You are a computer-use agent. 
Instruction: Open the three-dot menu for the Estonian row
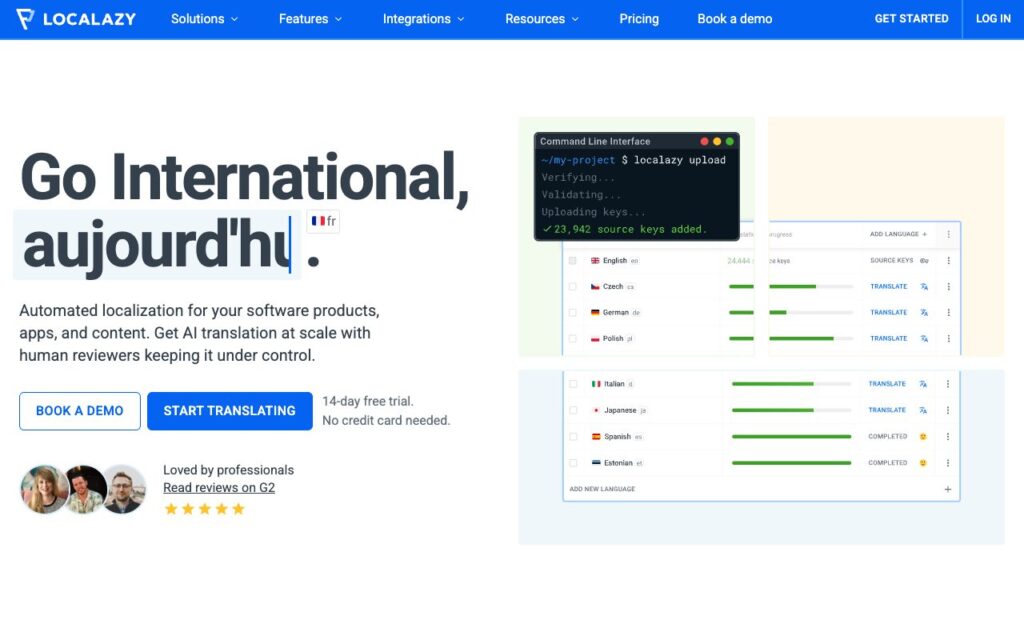[948, 463]
